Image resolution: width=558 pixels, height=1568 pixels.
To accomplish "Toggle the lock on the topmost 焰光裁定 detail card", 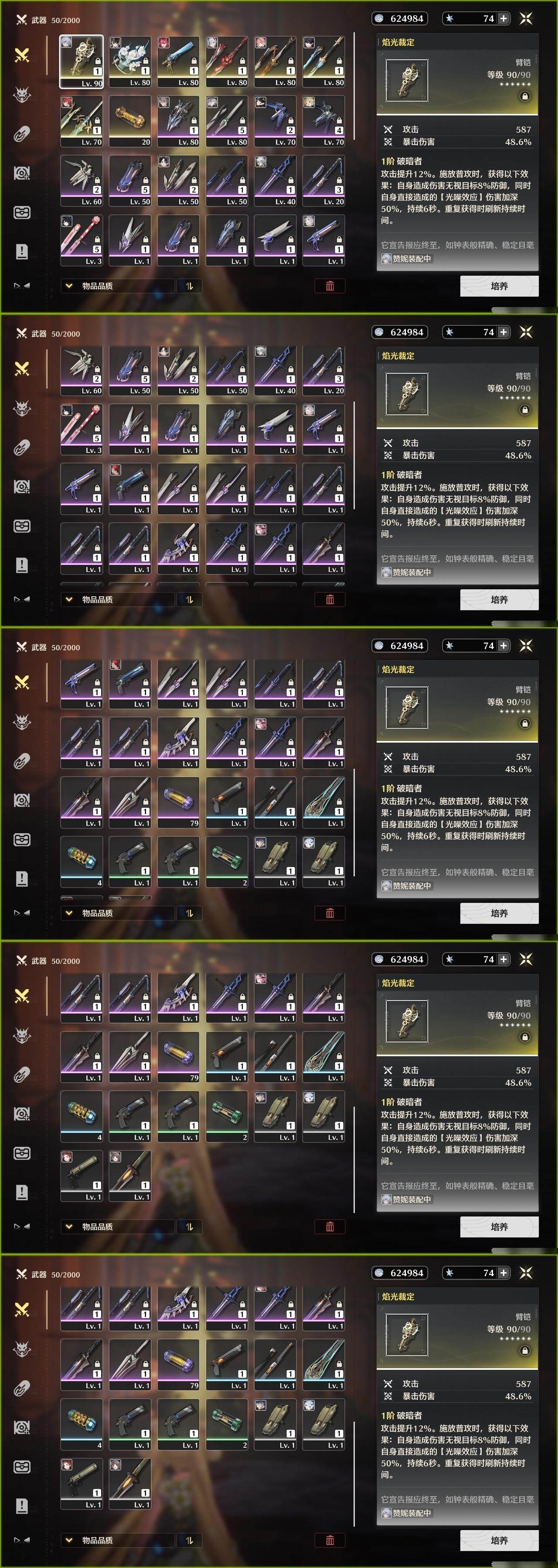I will coord(524,96).
